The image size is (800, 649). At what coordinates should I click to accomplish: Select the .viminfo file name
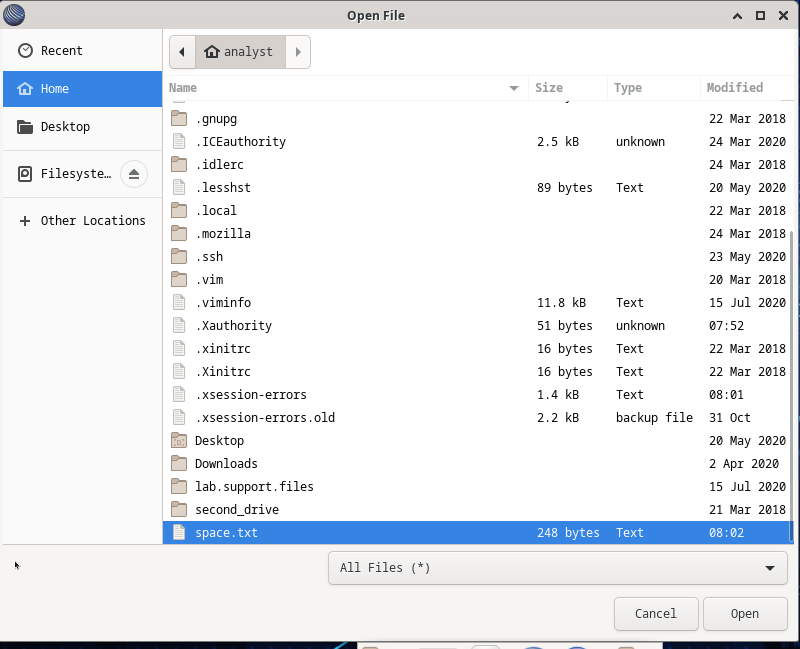click(x=223, y=302)
